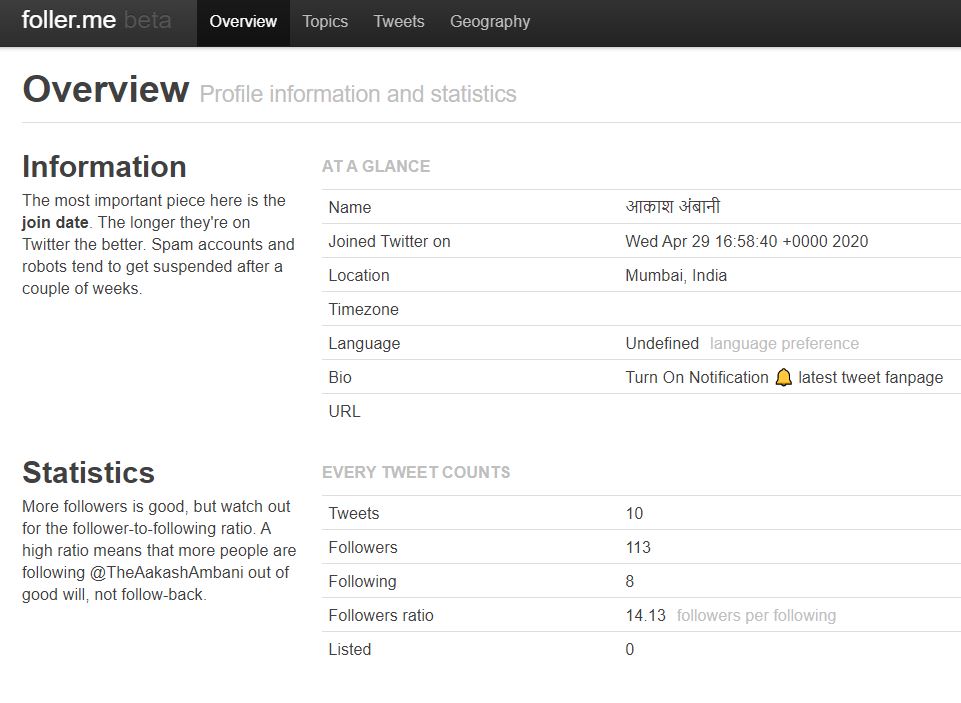Open the Overview tab

pyautogui.click(x=243, y=21)
